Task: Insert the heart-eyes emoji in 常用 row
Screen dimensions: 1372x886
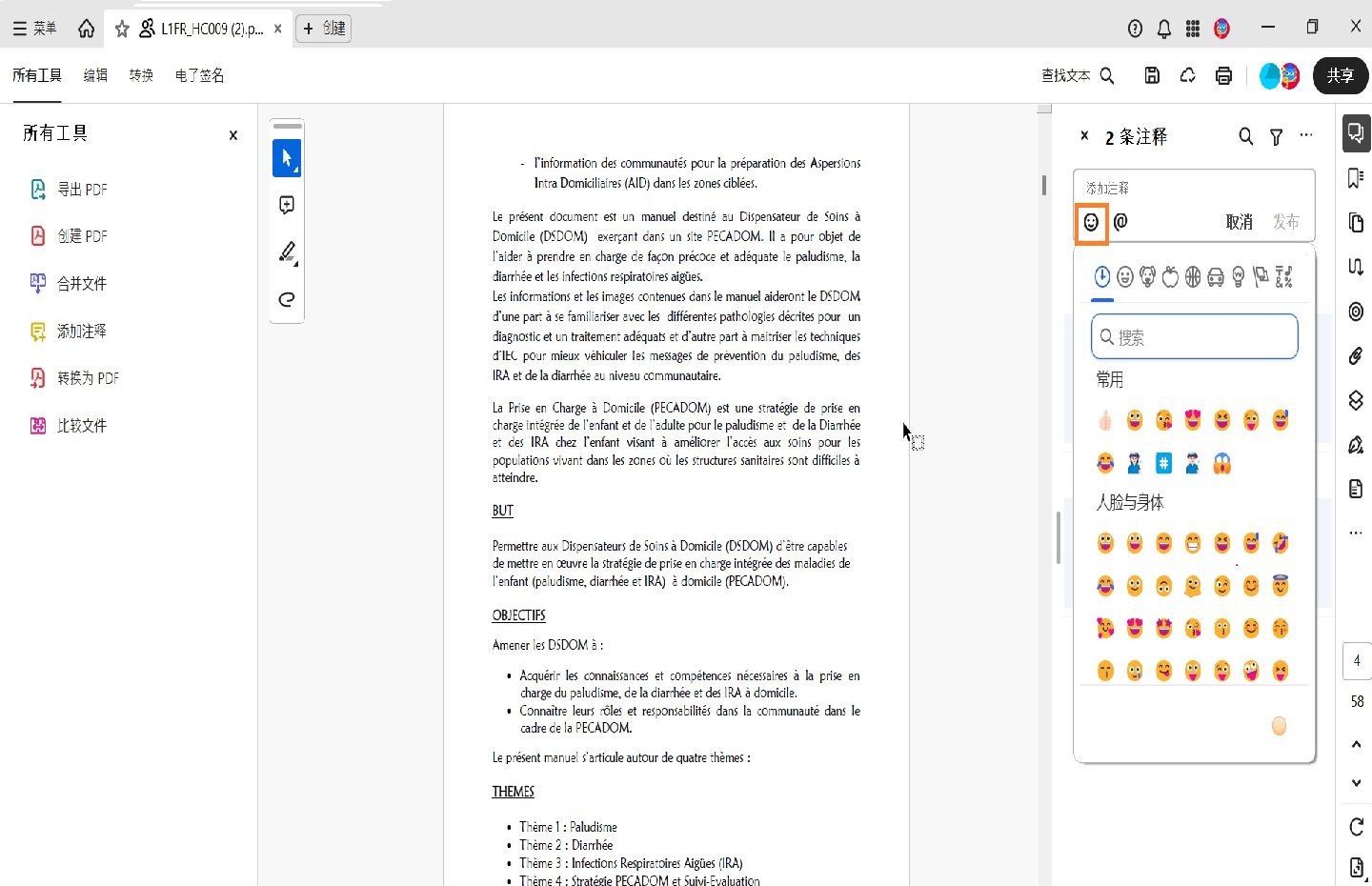Action: [1193, 420]
